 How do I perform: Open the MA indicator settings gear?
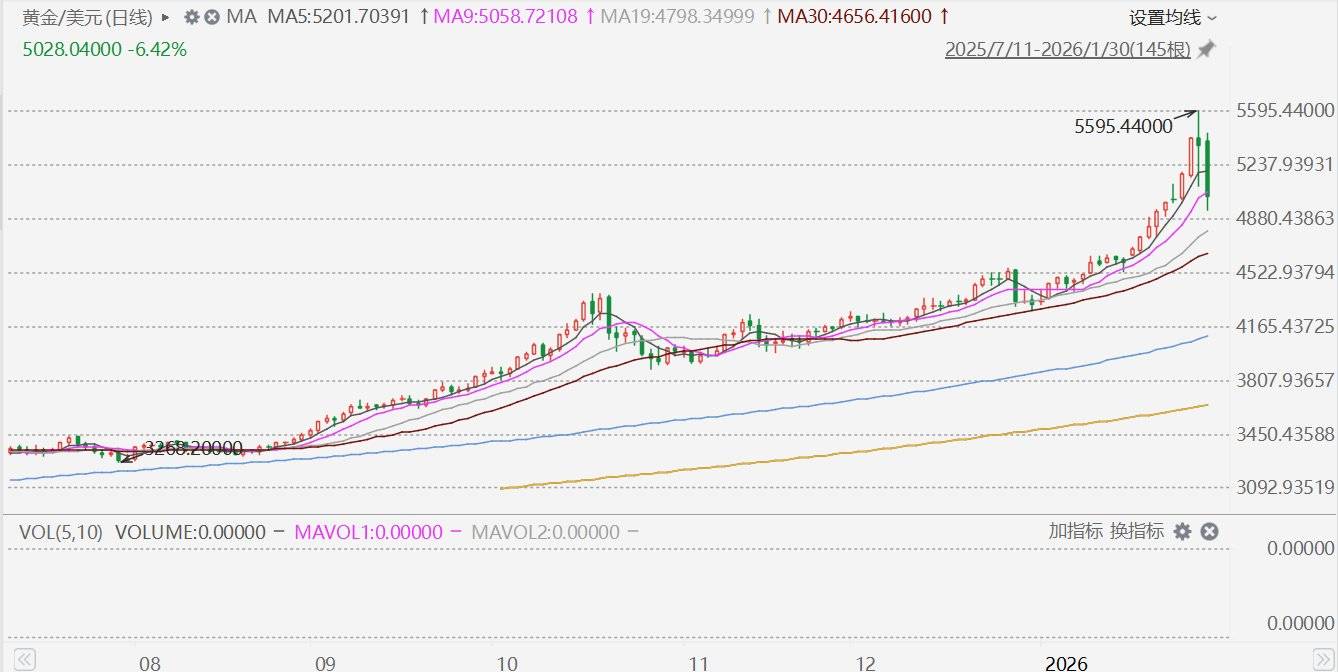click(192, 17)
